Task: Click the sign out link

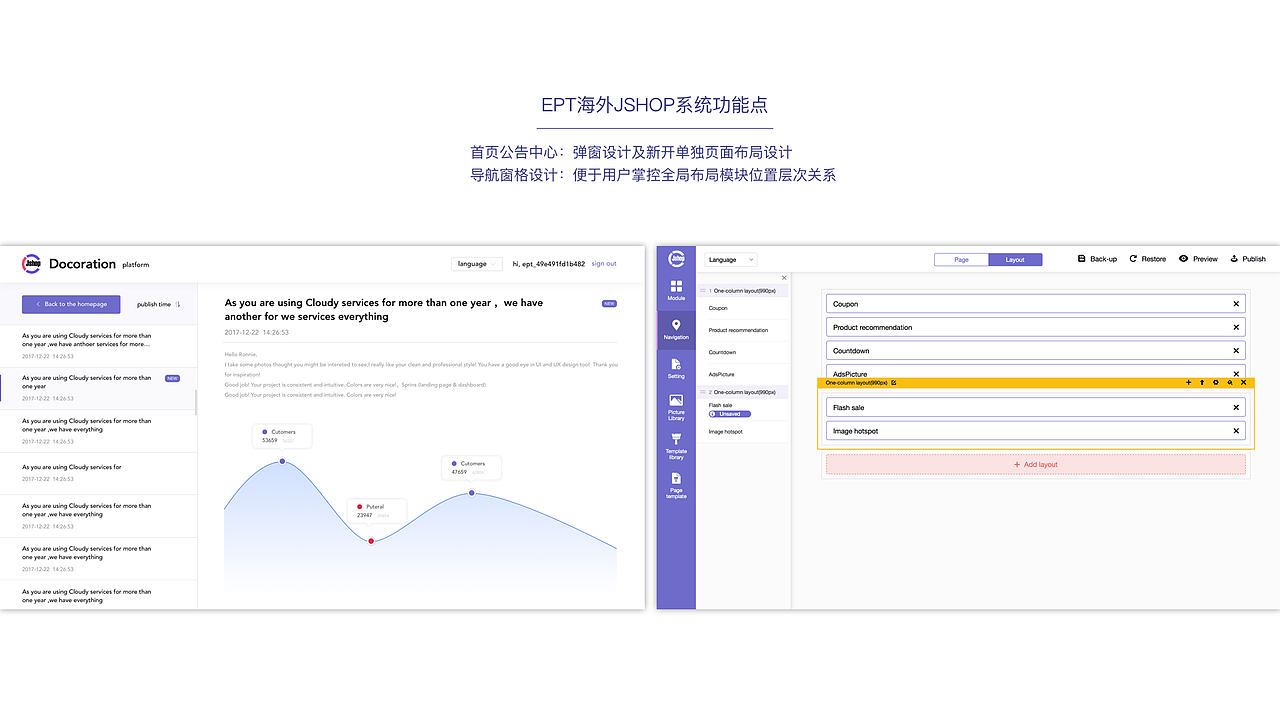Action: [604, 264]
